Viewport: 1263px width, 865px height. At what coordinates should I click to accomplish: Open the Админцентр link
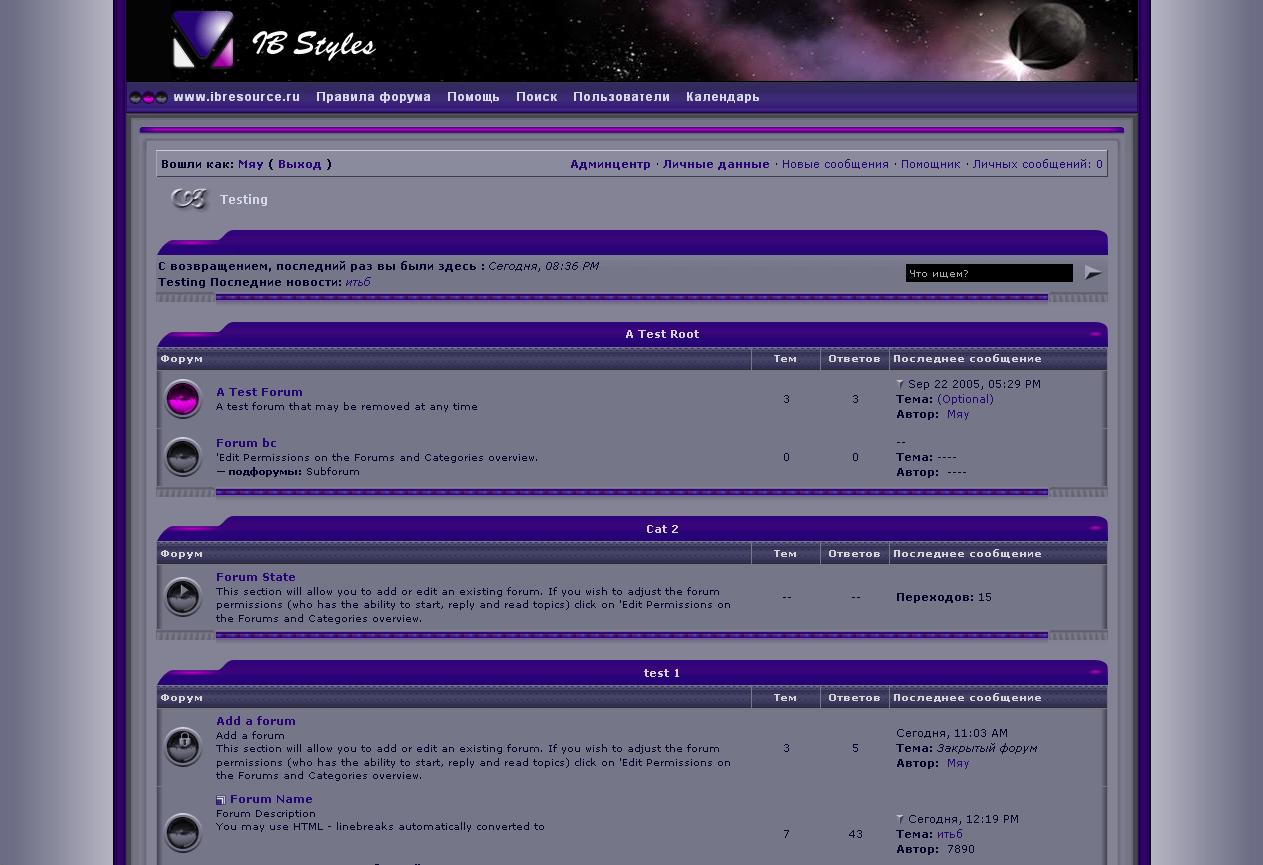pos(610,164)
